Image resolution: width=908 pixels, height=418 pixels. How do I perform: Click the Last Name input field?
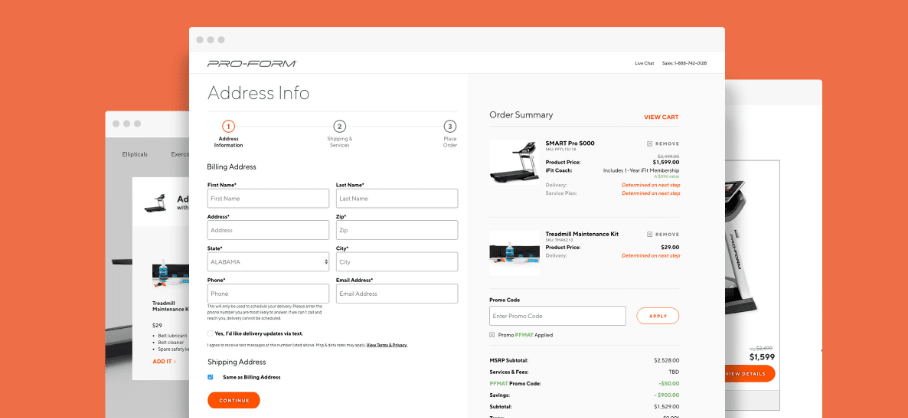(397, 199)
